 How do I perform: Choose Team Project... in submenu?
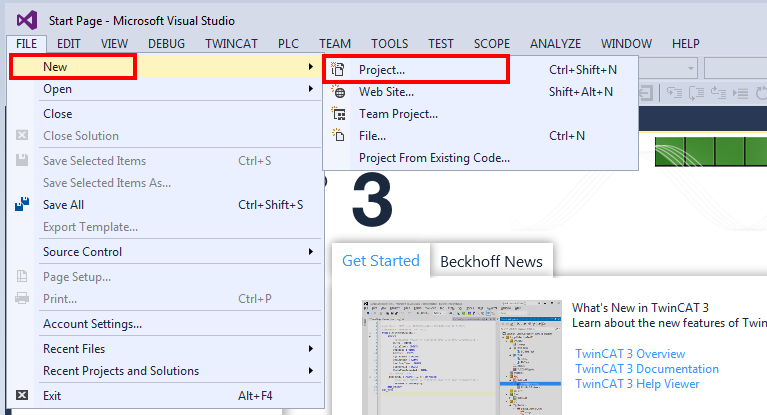click(480, 114)
